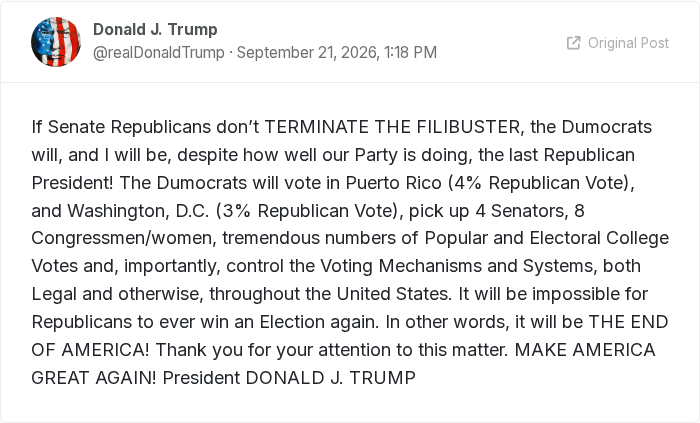
Task: Click the flag-painted profile avatar
Action: (56, 42)
